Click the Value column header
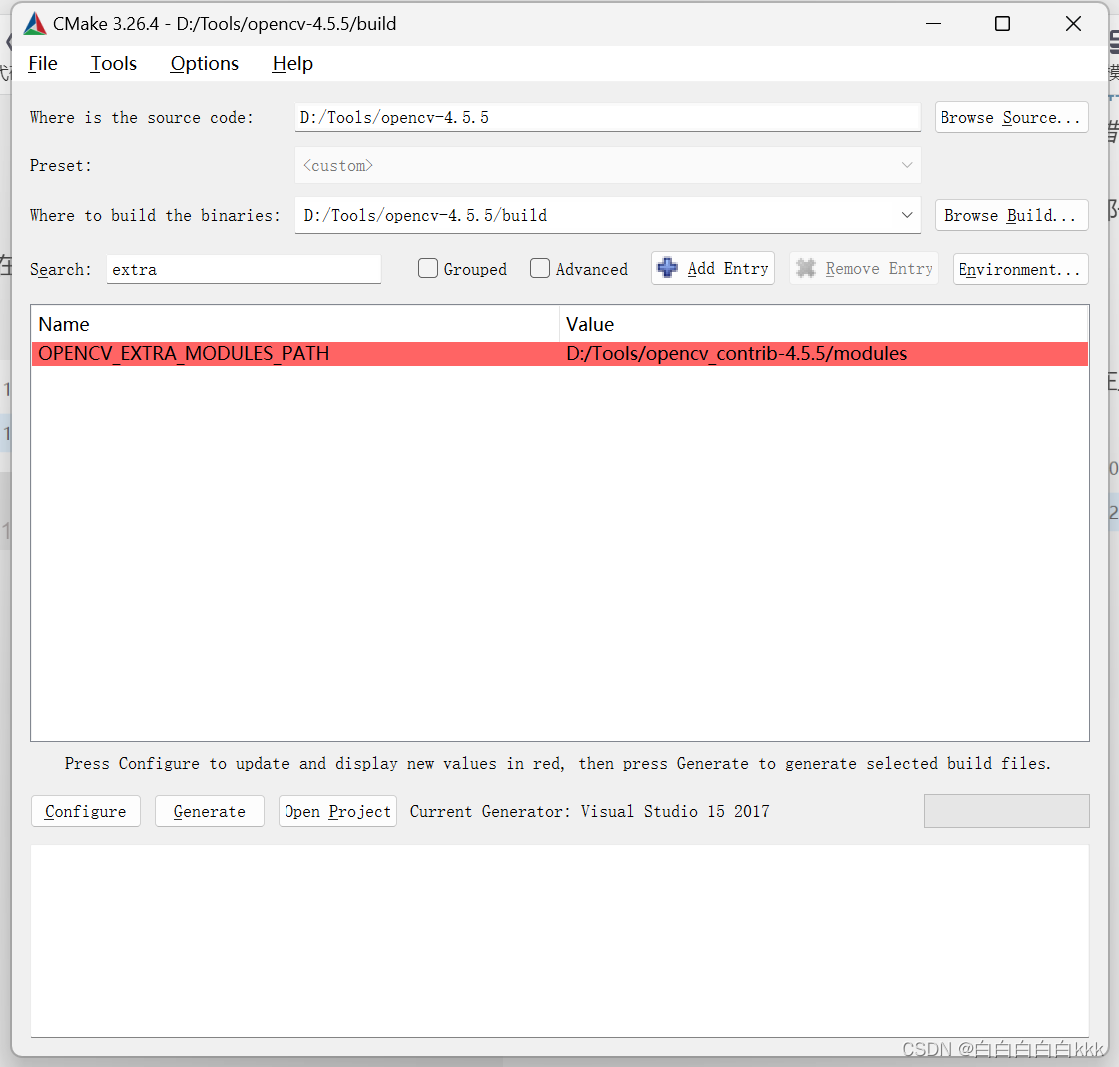 (824, 324)
